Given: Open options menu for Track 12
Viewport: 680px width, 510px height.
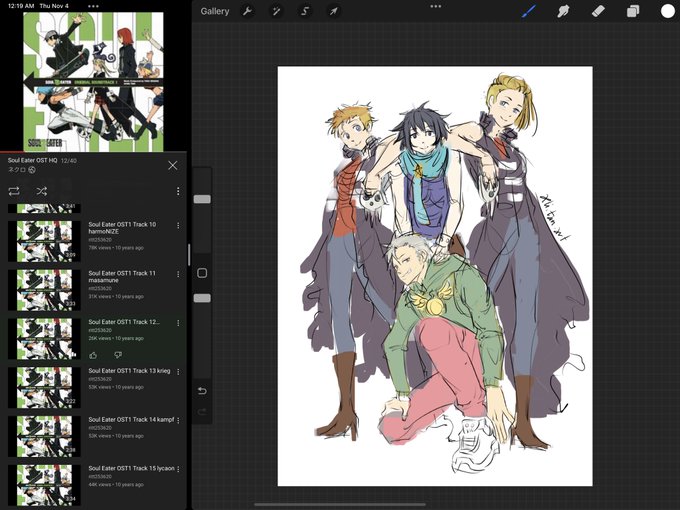Looking at the screenshot, I should [178, 323].
